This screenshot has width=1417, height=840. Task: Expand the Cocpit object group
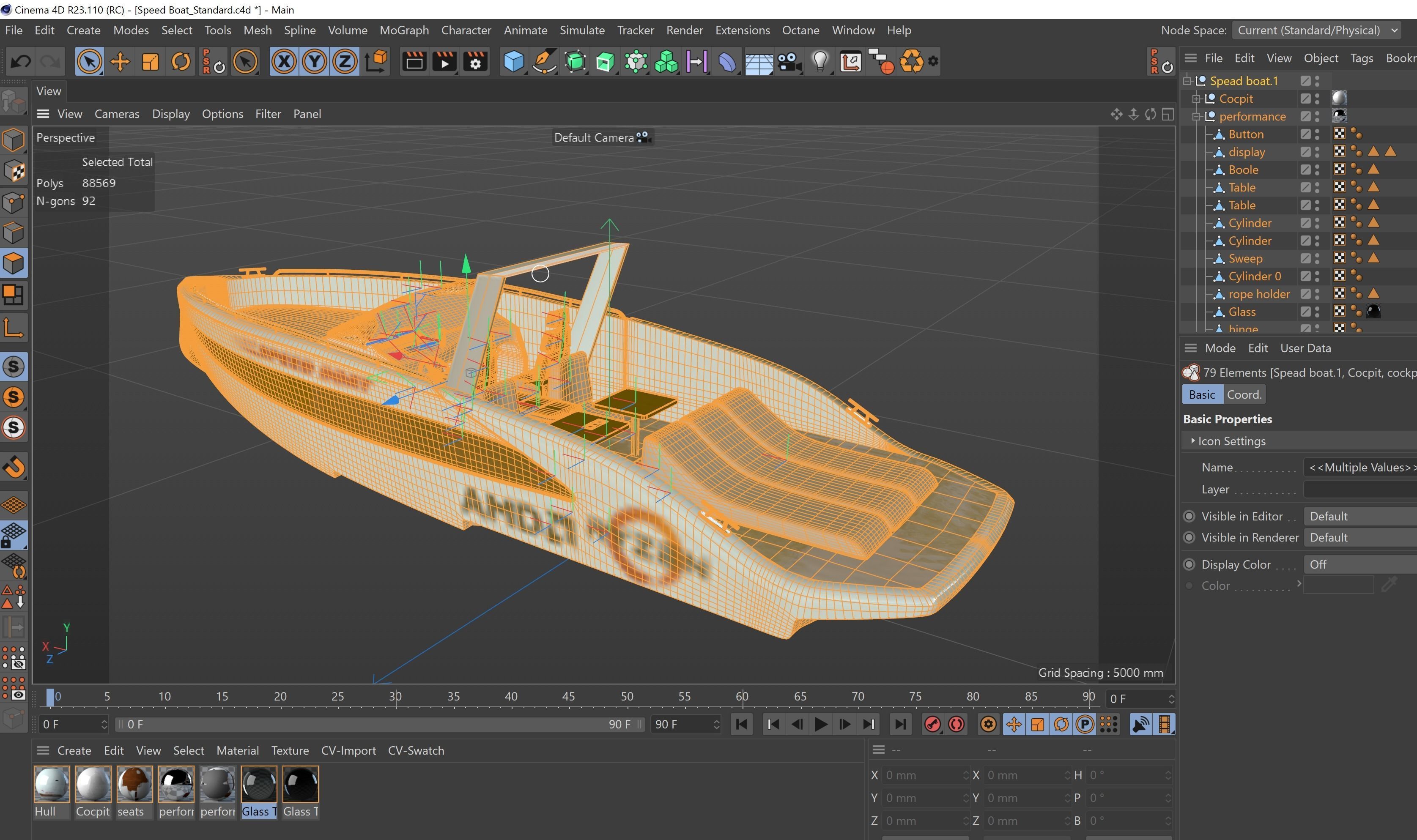click(x=1196, y=99)
